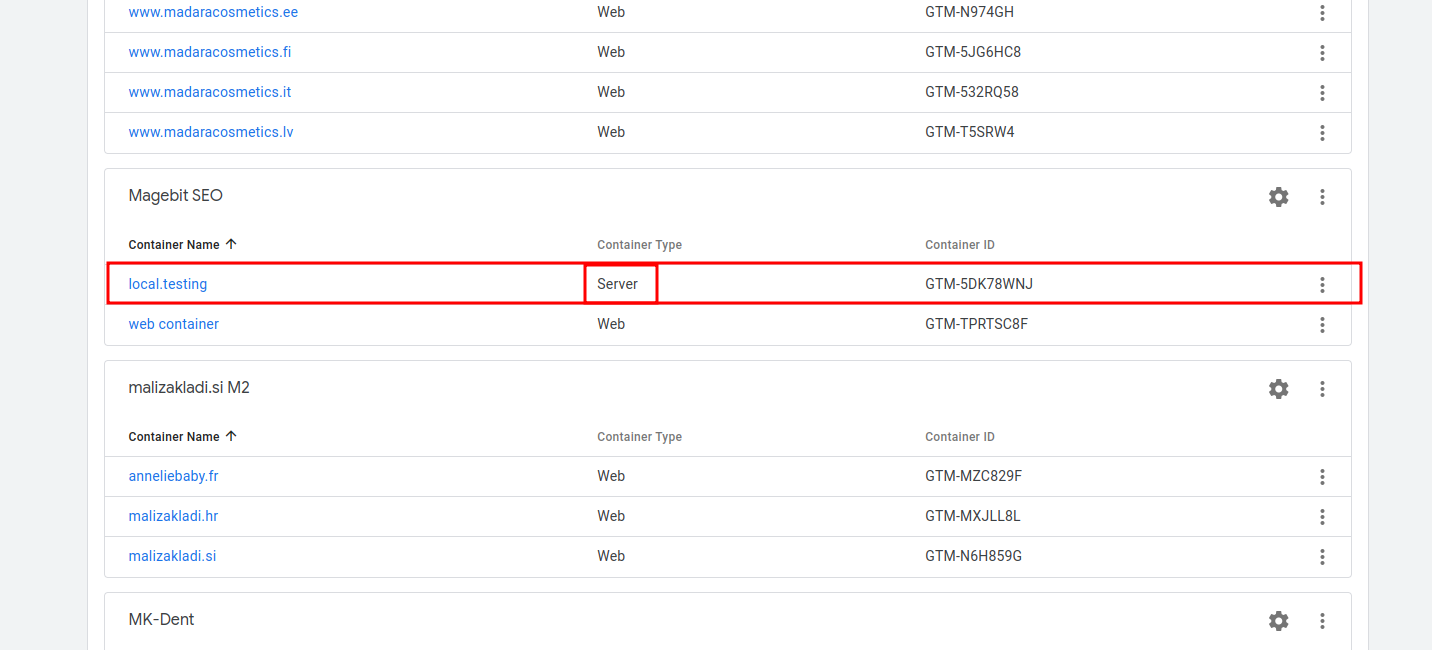The image size is (1432, 650).
Task: Open settings gear for malizakladi.si M2 account
Action: coord(1278,389)
